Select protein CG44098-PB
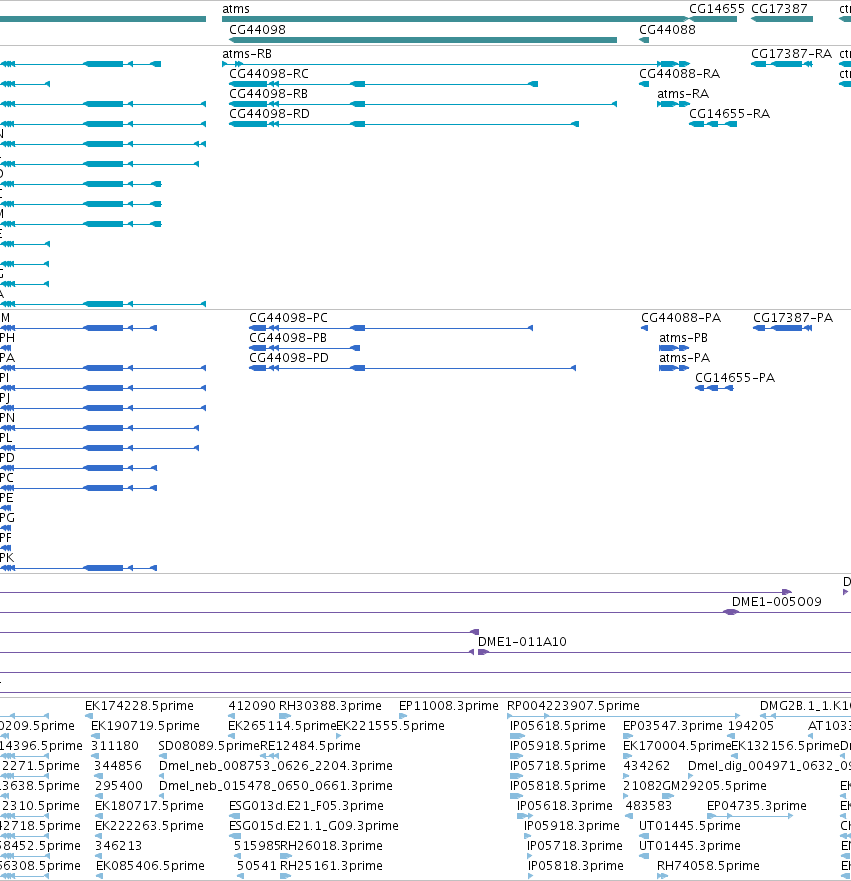Screen dimensions: 851x881 [304, 348]
